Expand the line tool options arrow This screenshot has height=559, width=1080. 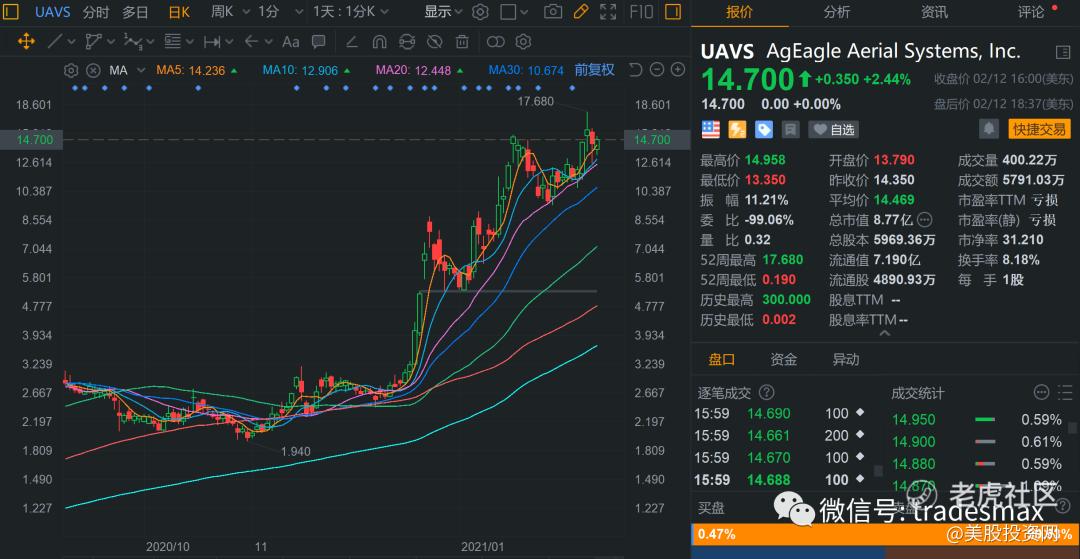click(72, 42)
